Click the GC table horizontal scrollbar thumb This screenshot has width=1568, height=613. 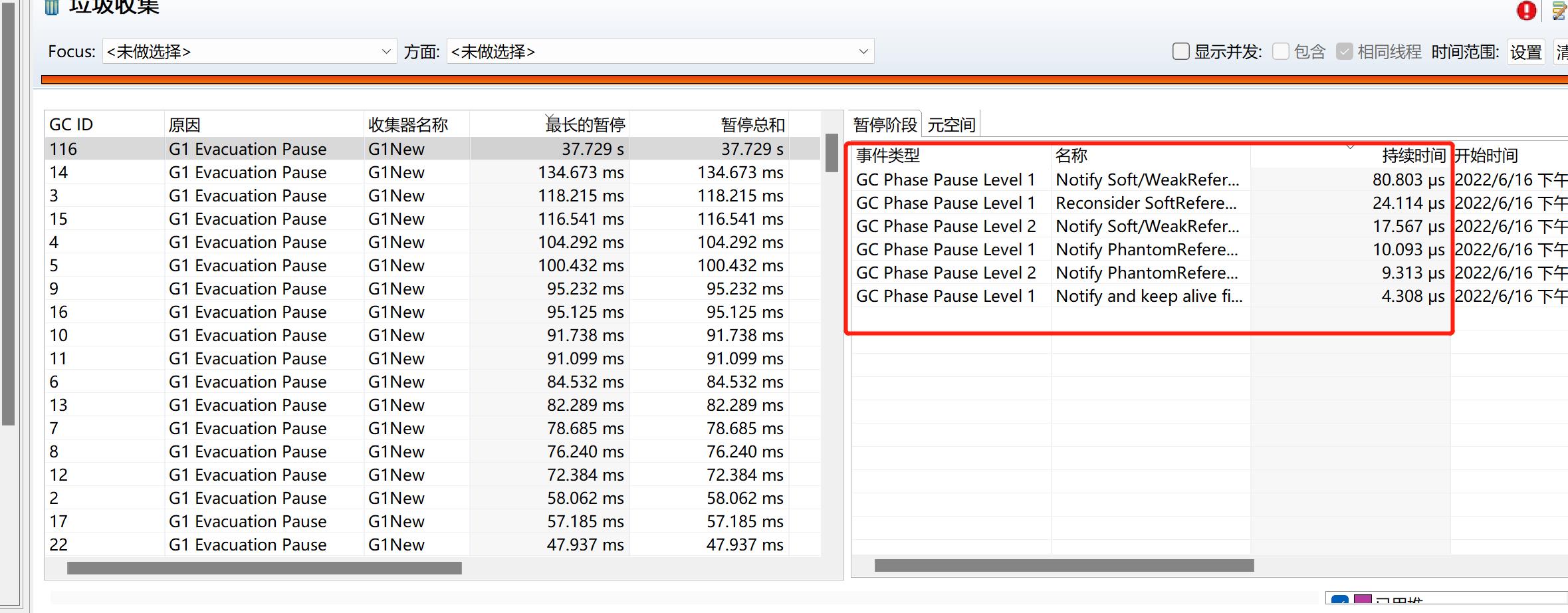click(x=265, y=568)
